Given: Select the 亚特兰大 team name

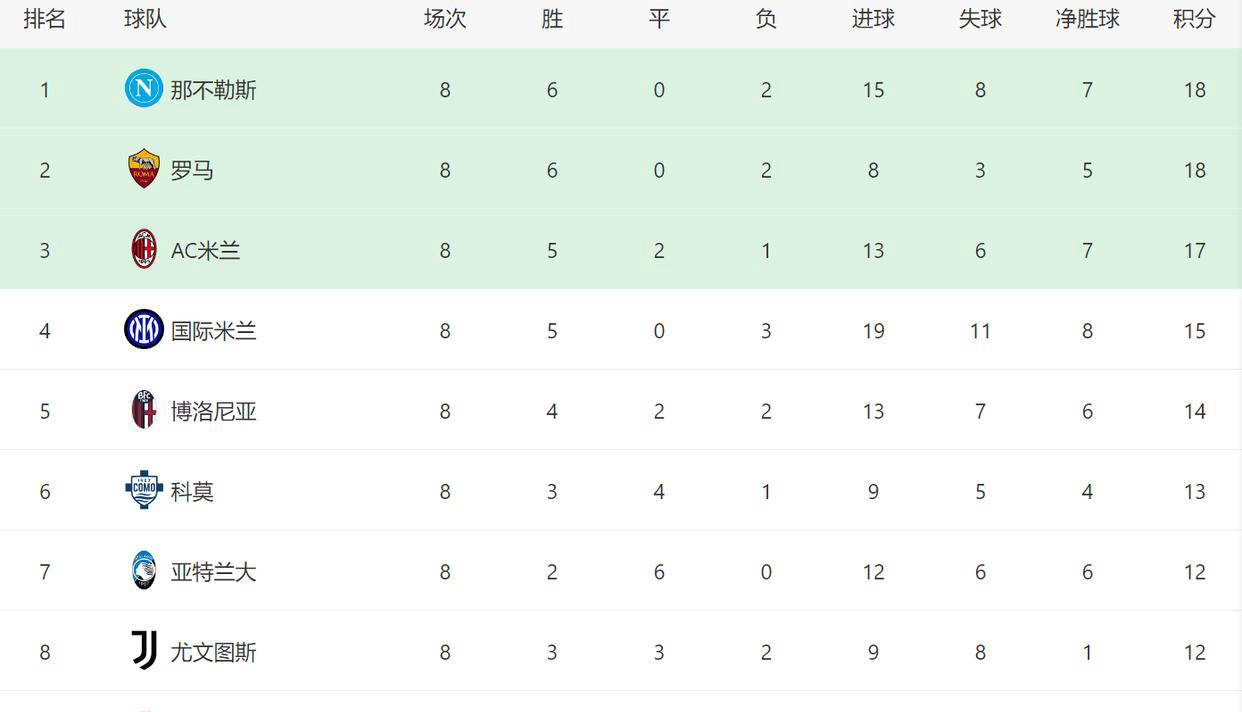Looking at the screenshot, I should pyautogui.click(x=213, y=572).
